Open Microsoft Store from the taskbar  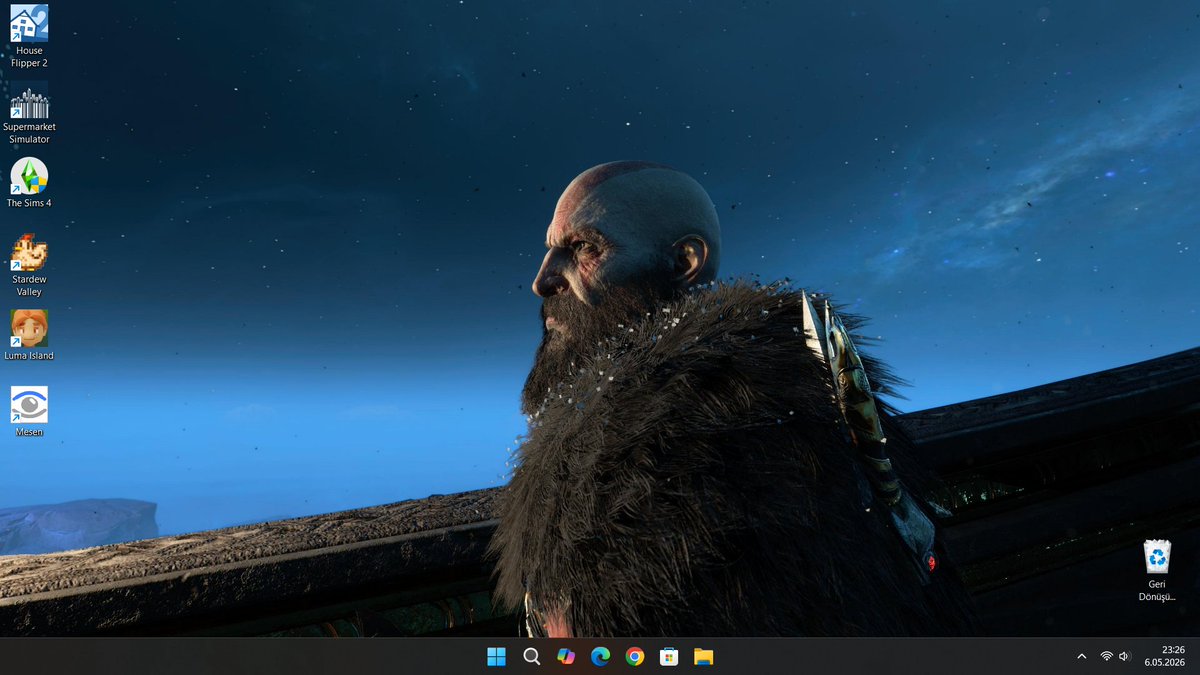tap(669, 656)
